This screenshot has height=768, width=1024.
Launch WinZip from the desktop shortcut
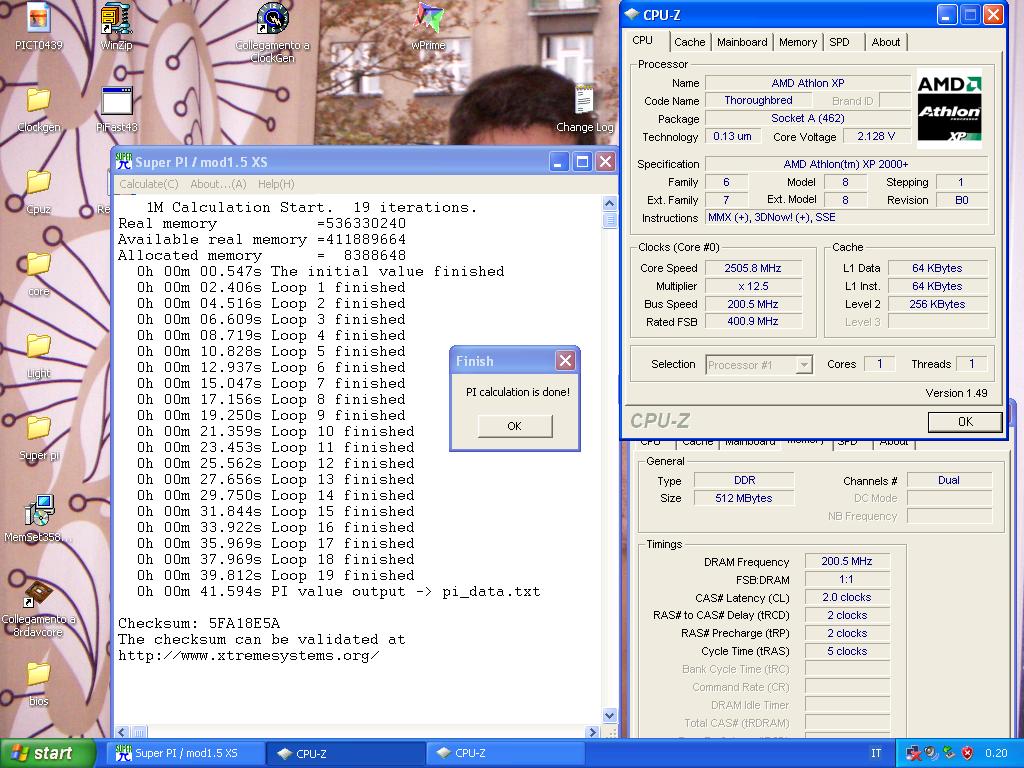tap(116, 26)
